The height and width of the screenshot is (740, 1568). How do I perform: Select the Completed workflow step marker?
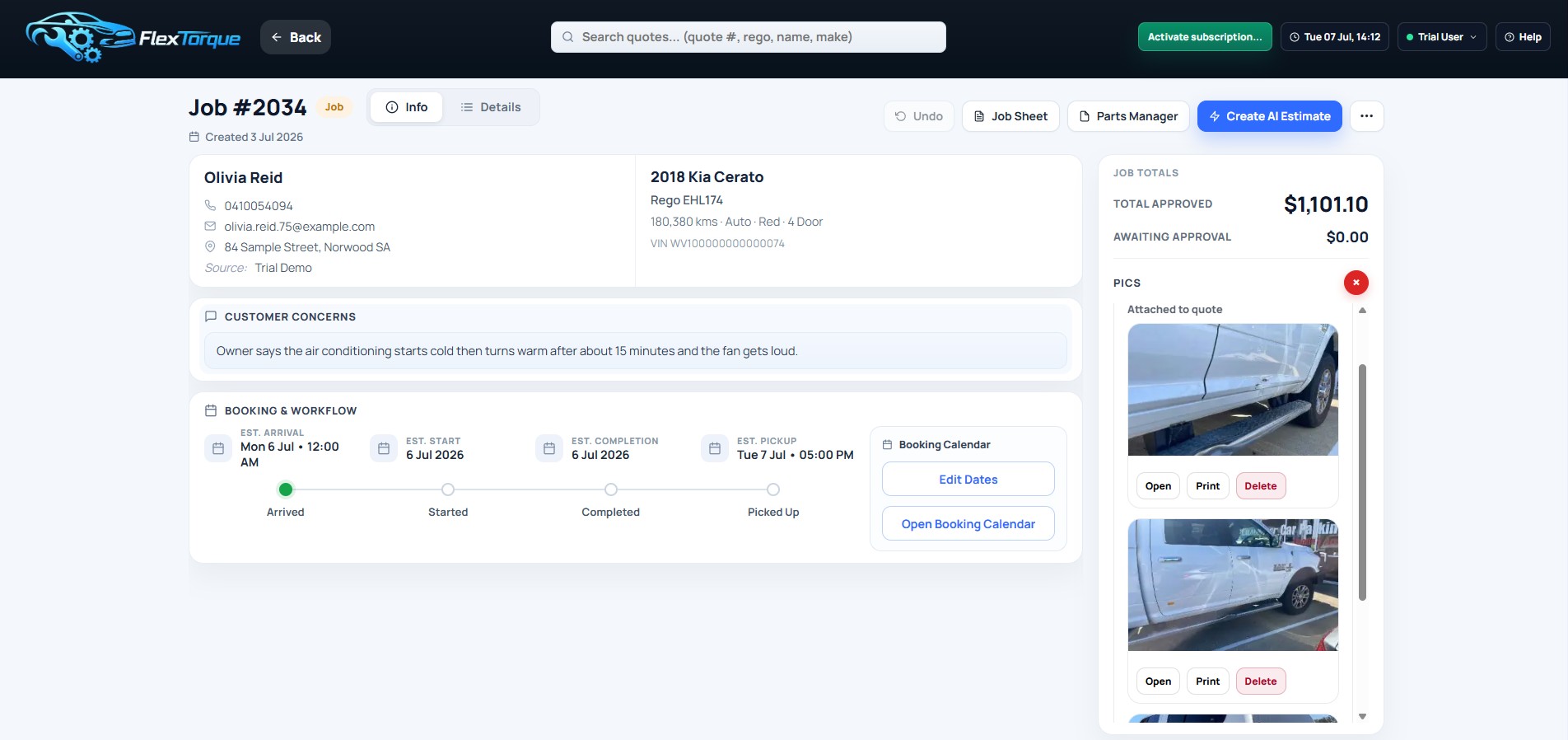(611, 489)
